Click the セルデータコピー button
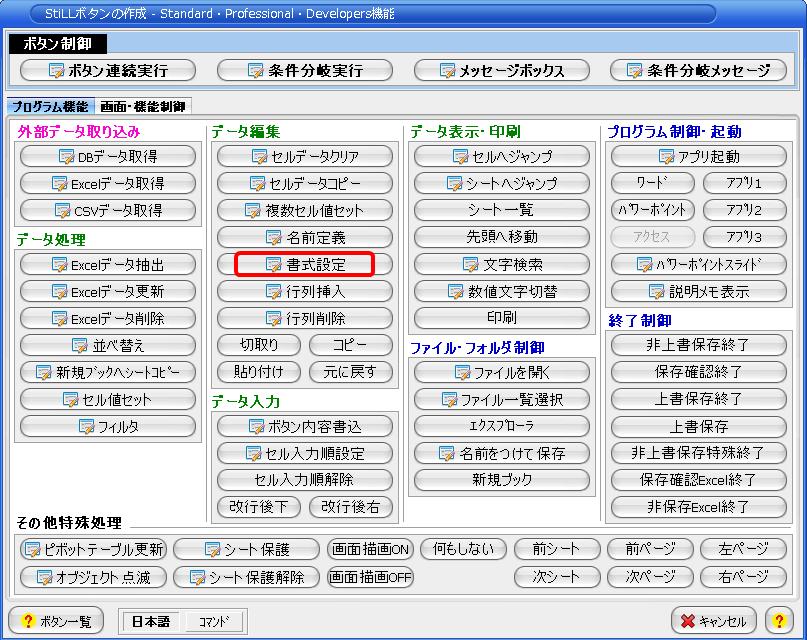Screen dimensions: 807x640 [305, 183]
